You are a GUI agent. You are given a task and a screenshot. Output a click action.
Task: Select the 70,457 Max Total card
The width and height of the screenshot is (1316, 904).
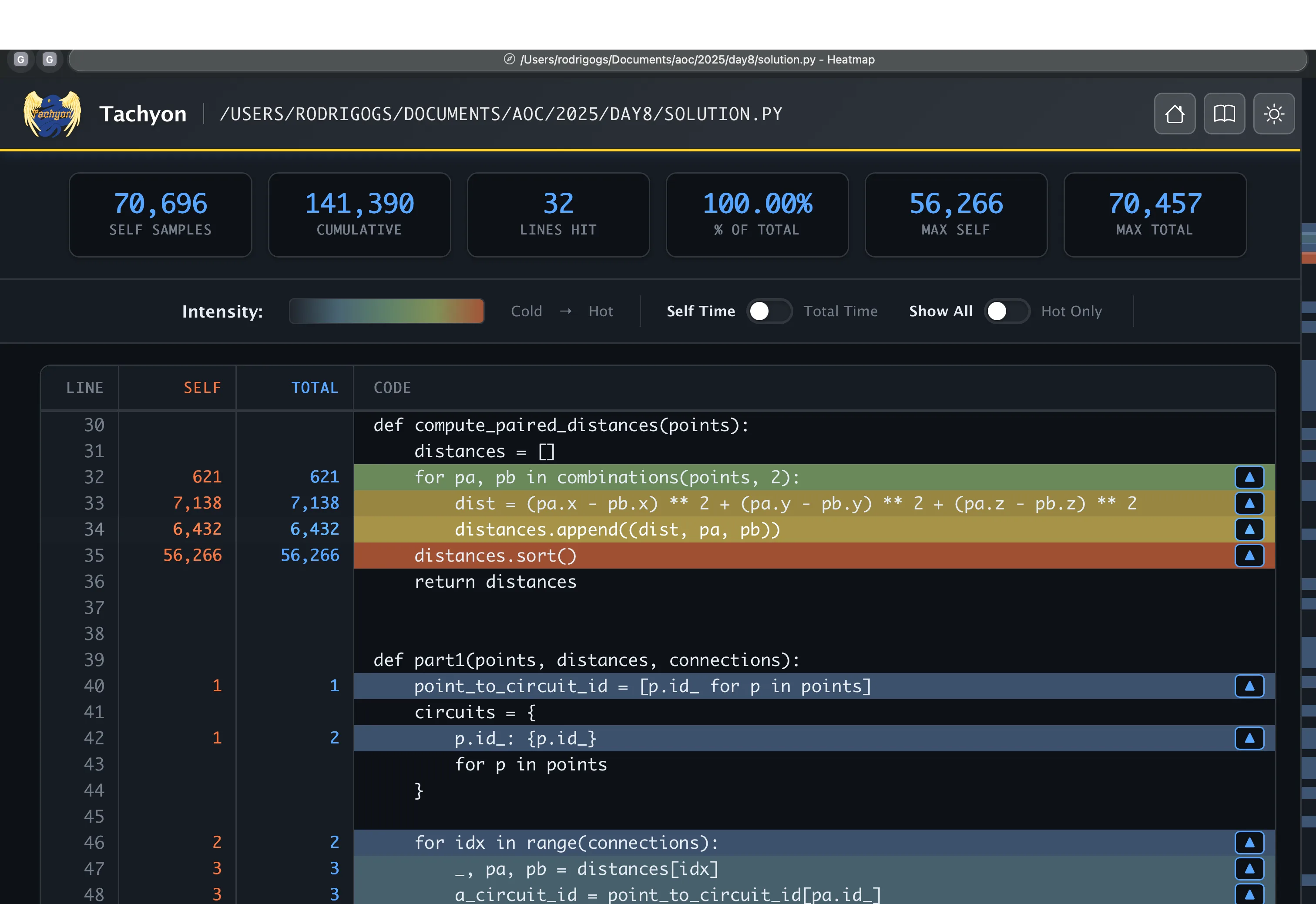pos(1155,214)
